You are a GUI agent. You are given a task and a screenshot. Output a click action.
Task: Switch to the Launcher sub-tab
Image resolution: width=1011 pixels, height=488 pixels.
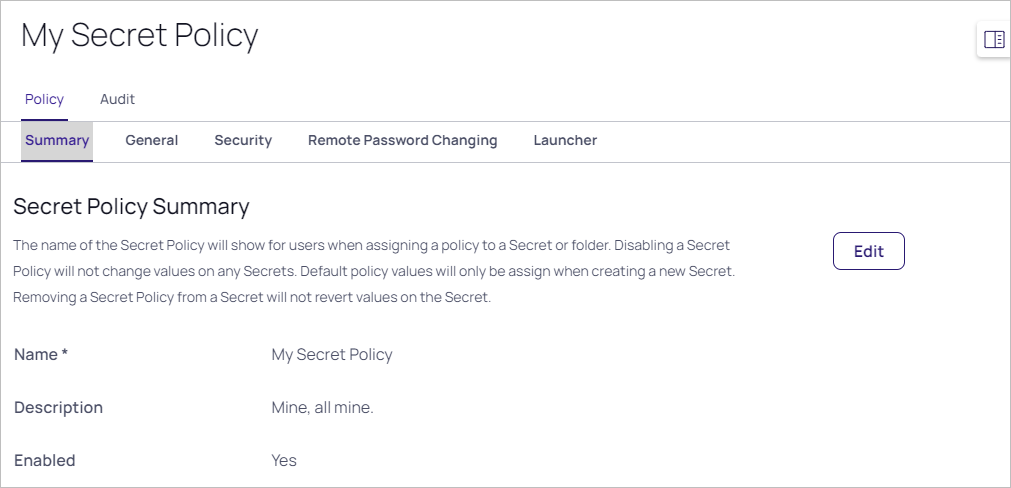(565, 141)
